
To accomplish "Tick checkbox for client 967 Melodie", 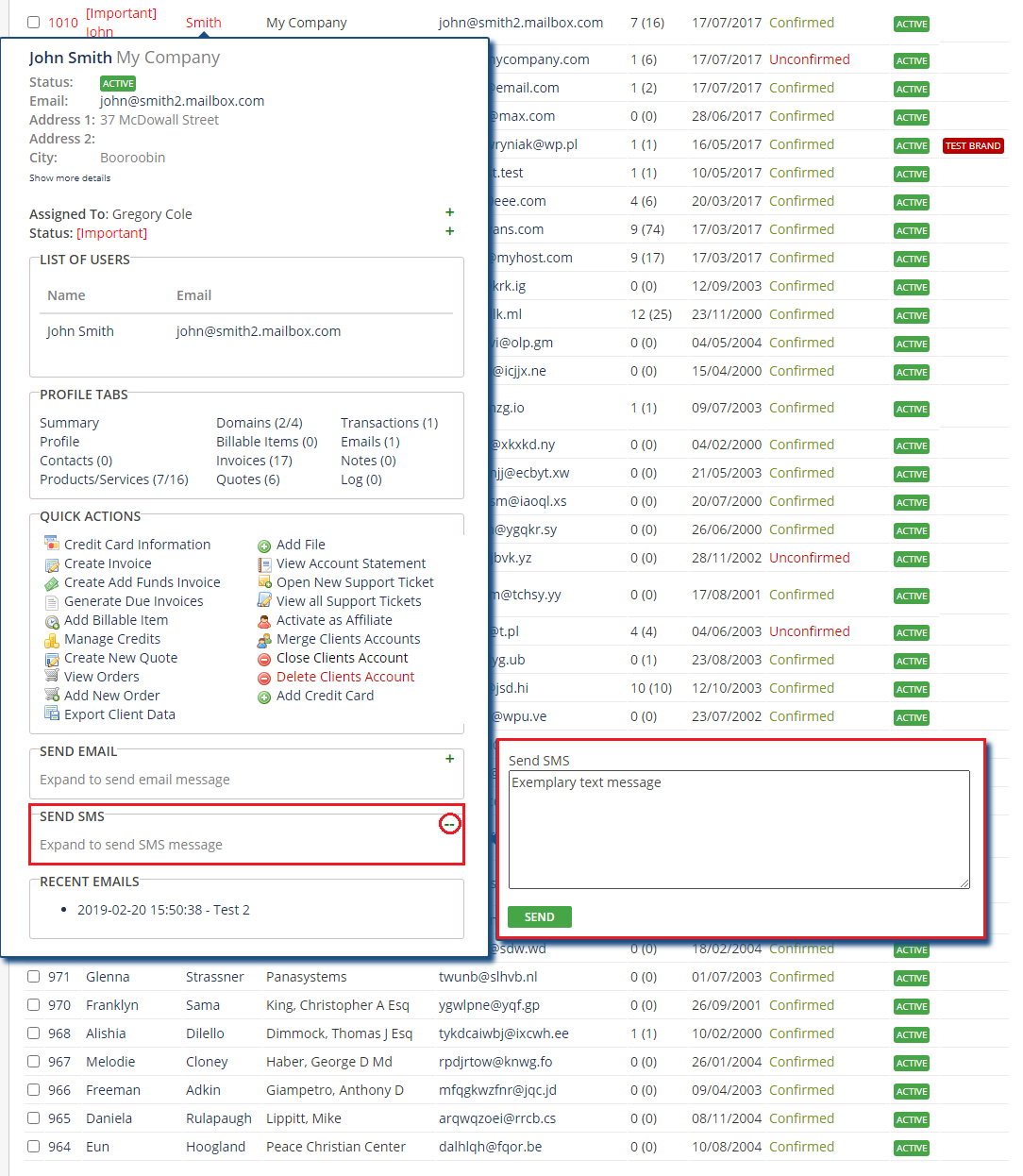I will (33, 1061).
